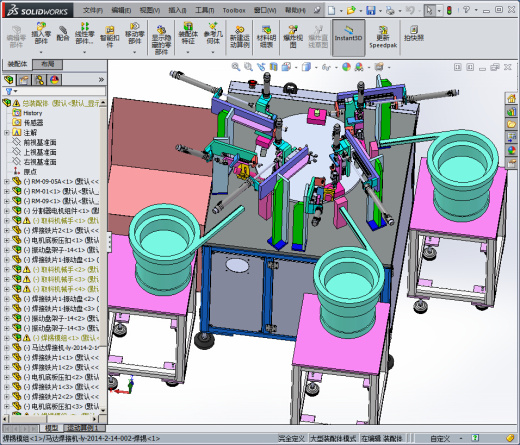Click the 拍快照 snapshot icon

(x=414, y=33)
